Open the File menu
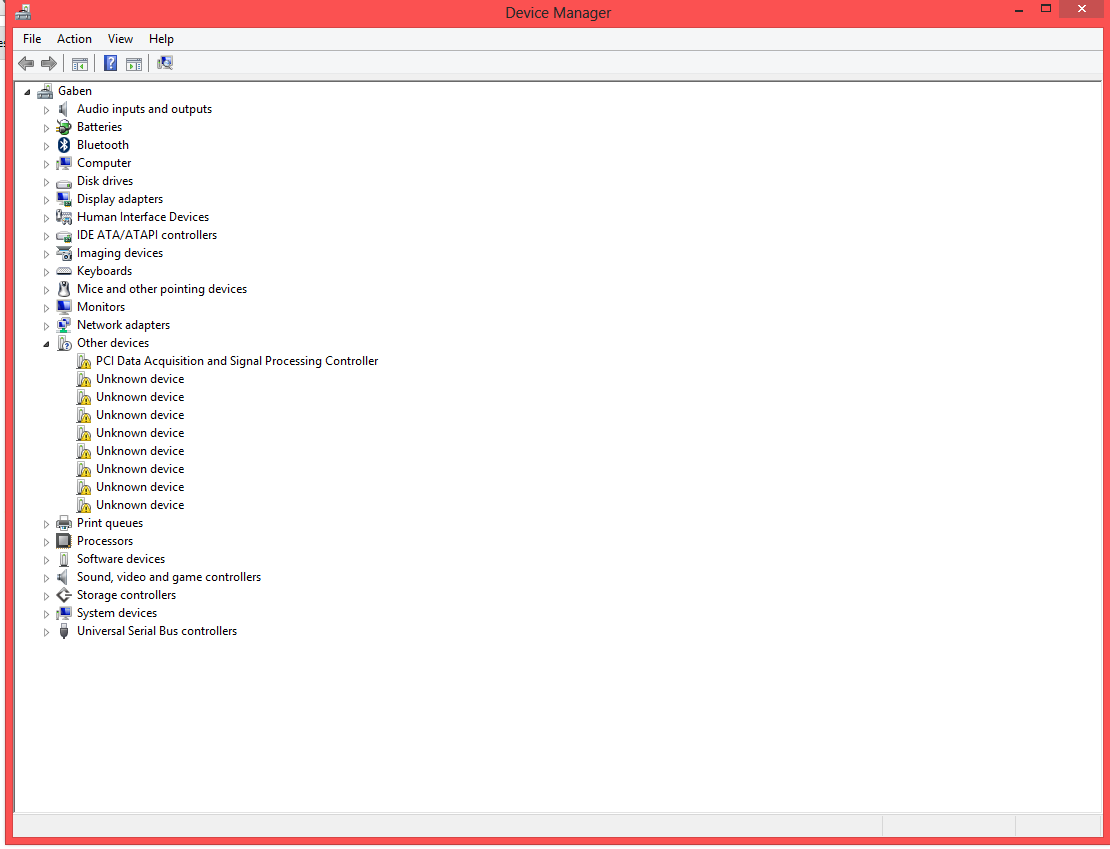 tap(32, 39)
